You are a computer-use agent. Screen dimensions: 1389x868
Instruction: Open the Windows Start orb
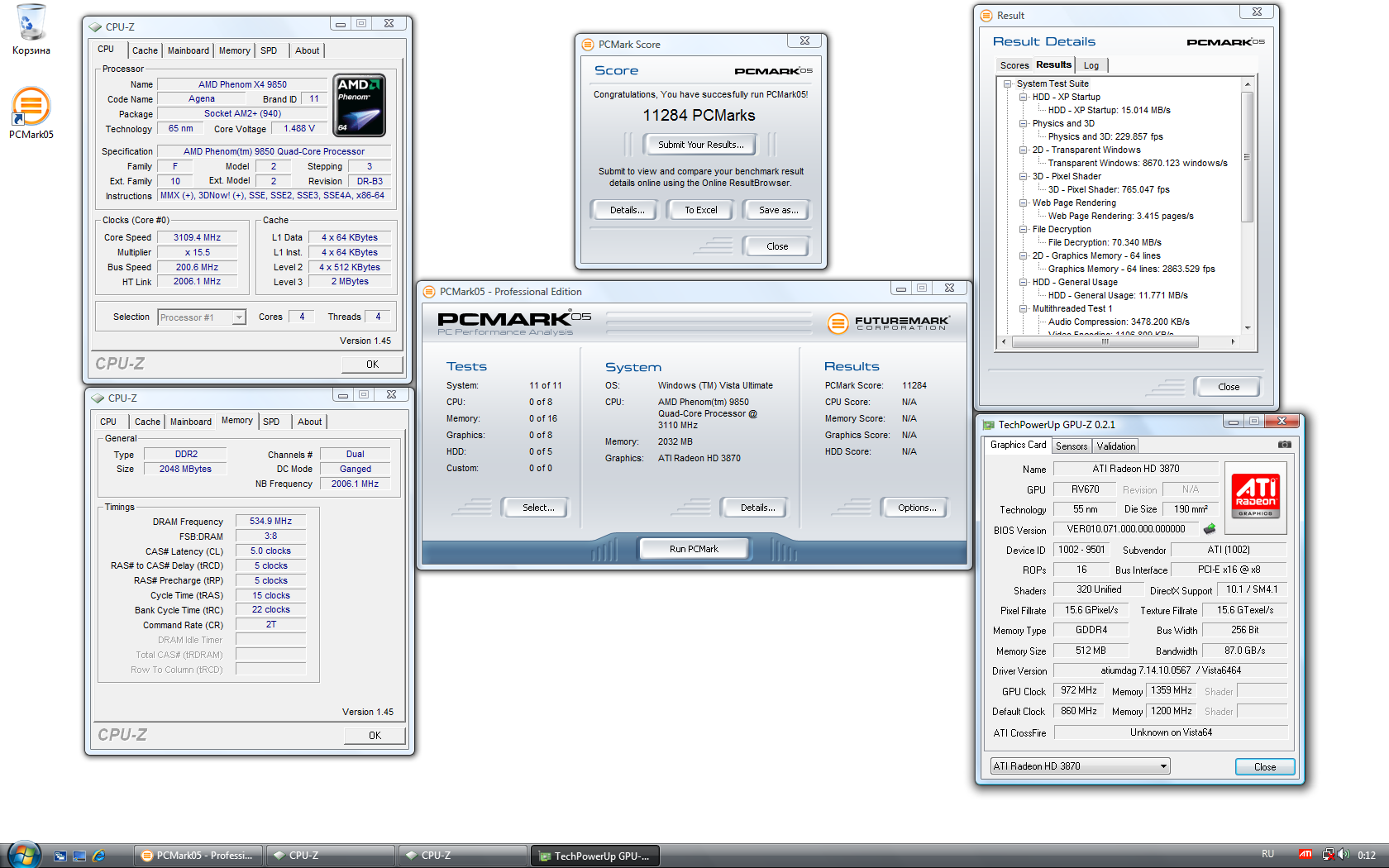coord(24,854)
